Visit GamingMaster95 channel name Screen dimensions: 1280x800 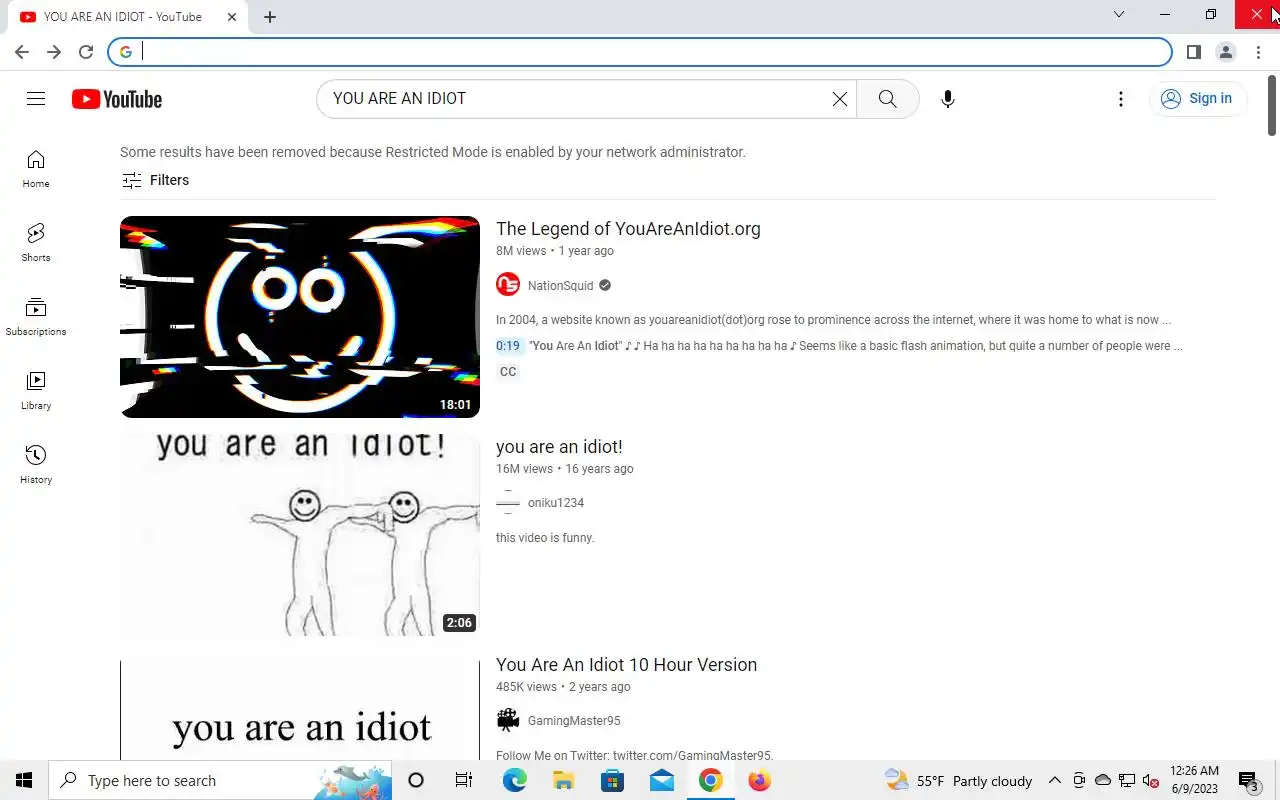click(574, 721)
